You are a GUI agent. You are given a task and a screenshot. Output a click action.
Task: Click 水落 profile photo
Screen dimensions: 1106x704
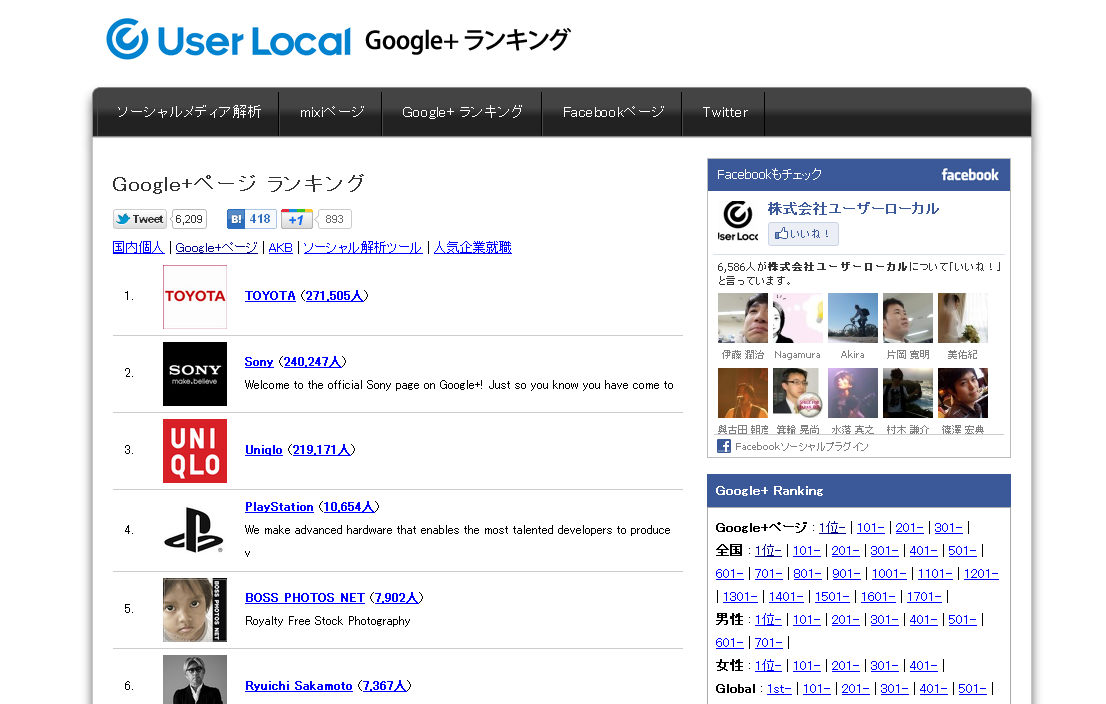853,393
